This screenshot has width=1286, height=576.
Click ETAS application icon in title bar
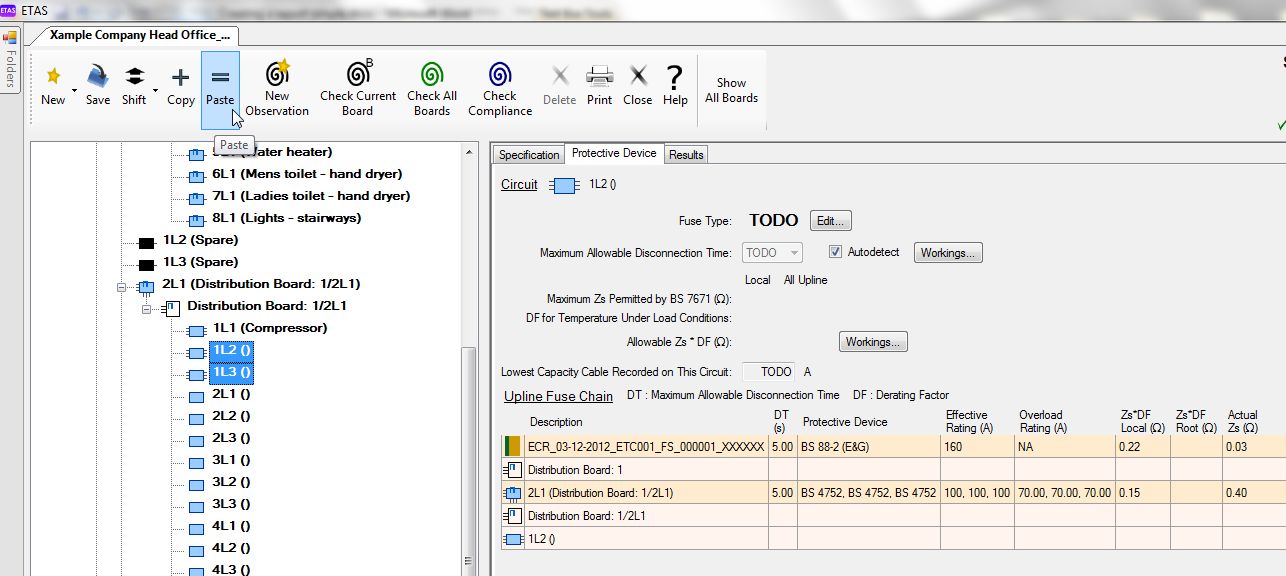(x=8, y=9)
